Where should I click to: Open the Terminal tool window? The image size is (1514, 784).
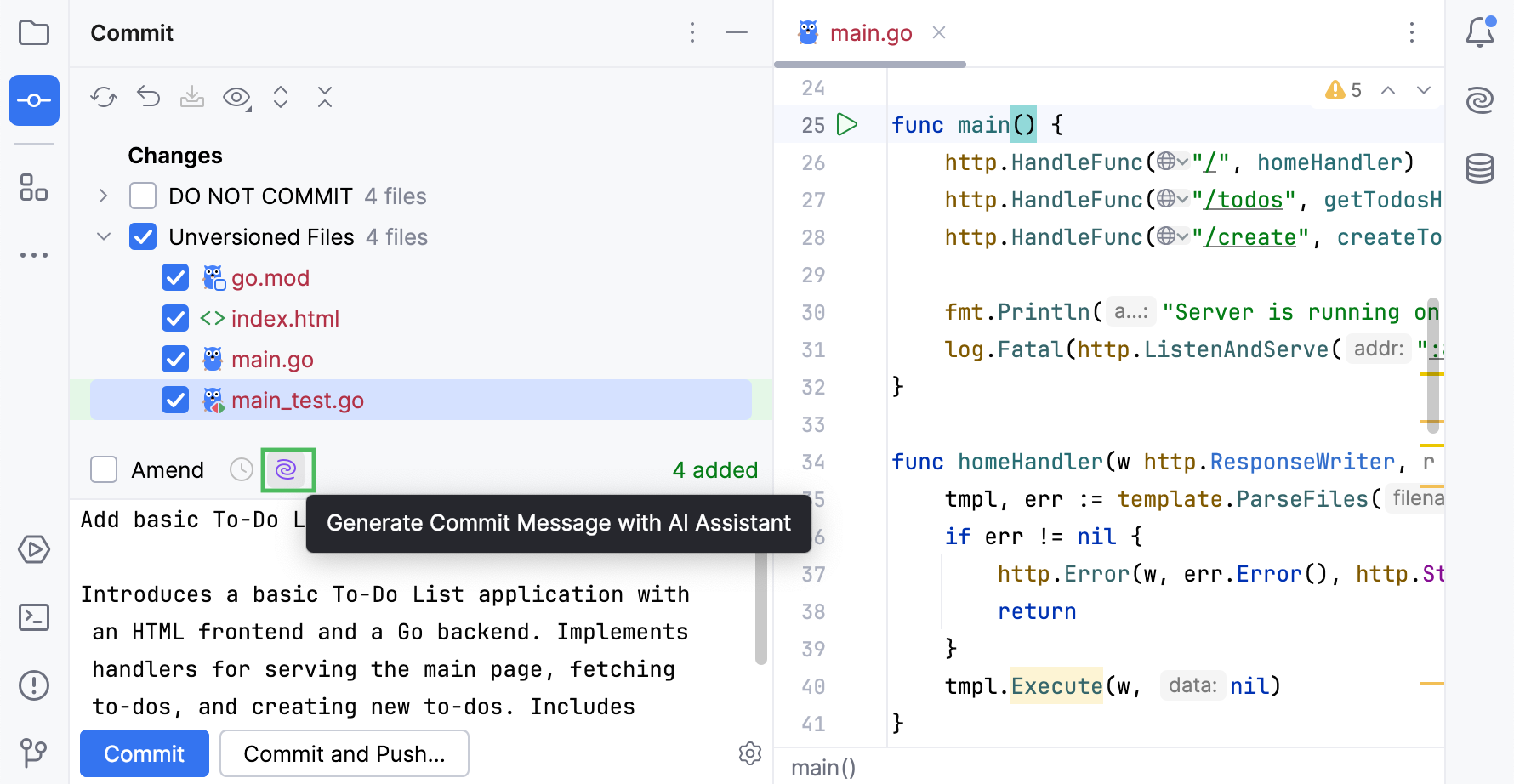[33, 617]
